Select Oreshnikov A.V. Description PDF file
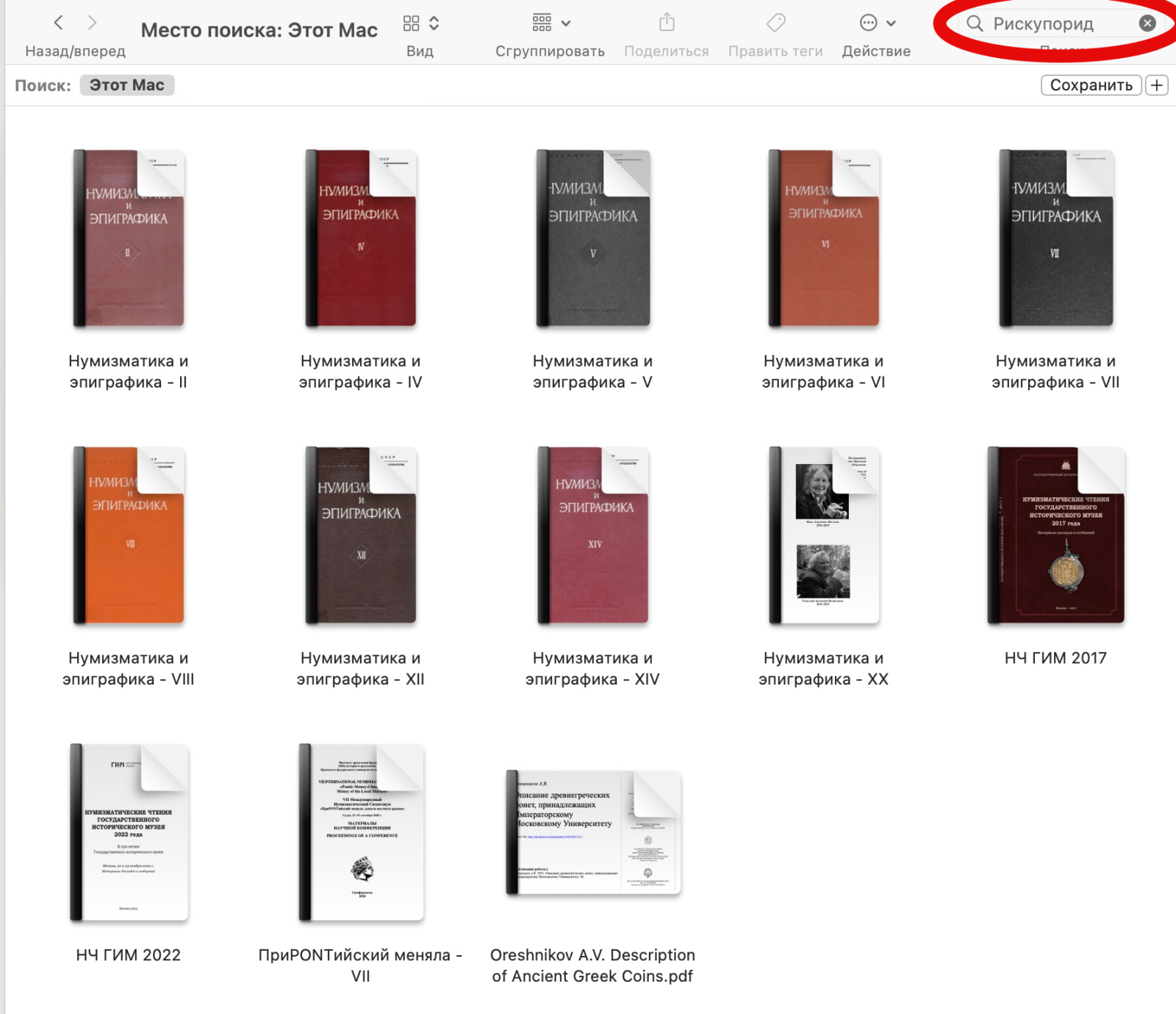 click(x=593, y=832)
